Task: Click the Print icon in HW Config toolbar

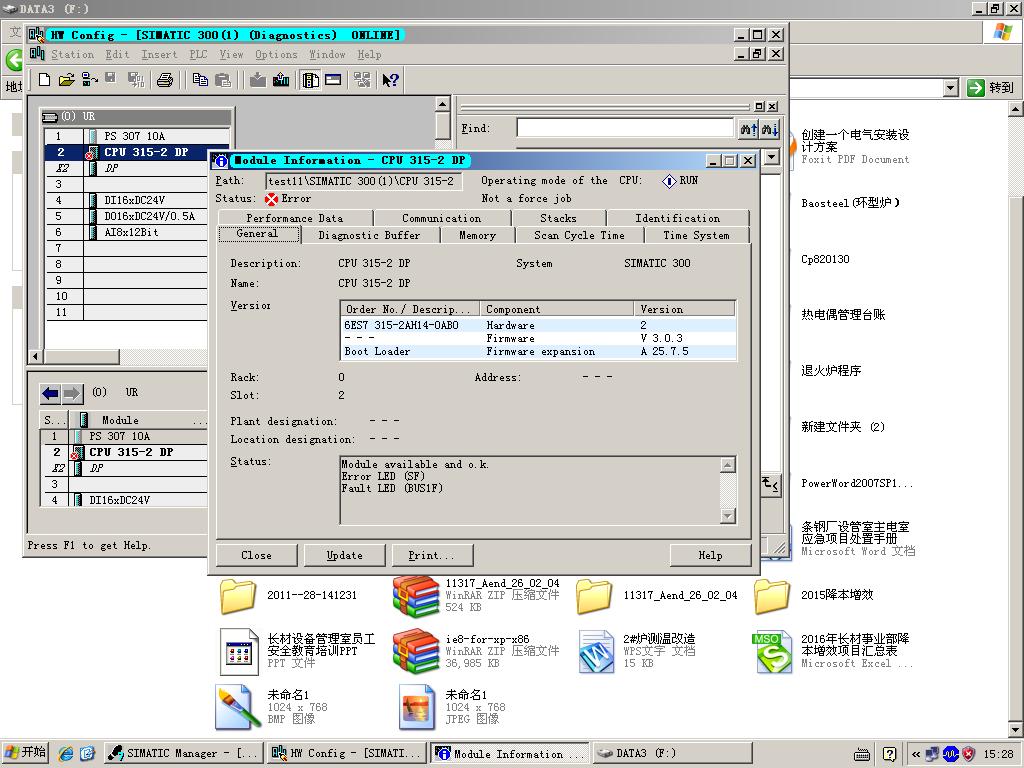Action: click(165, 80)
